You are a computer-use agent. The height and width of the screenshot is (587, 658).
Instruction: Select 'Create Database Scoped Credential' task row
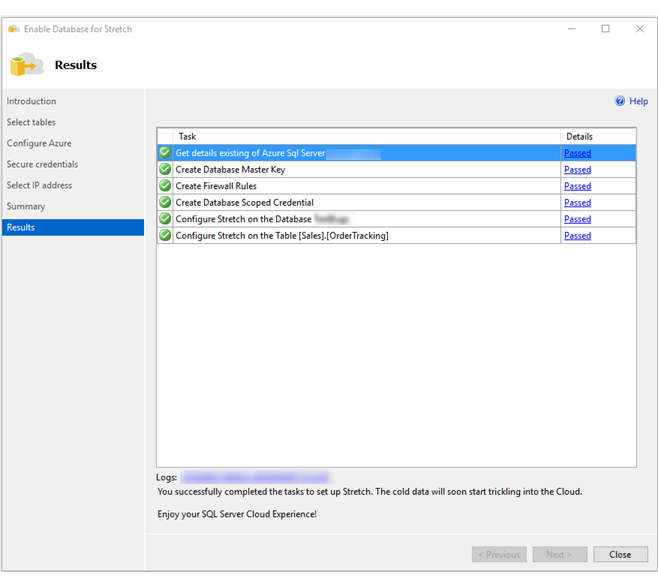(397, 202)
